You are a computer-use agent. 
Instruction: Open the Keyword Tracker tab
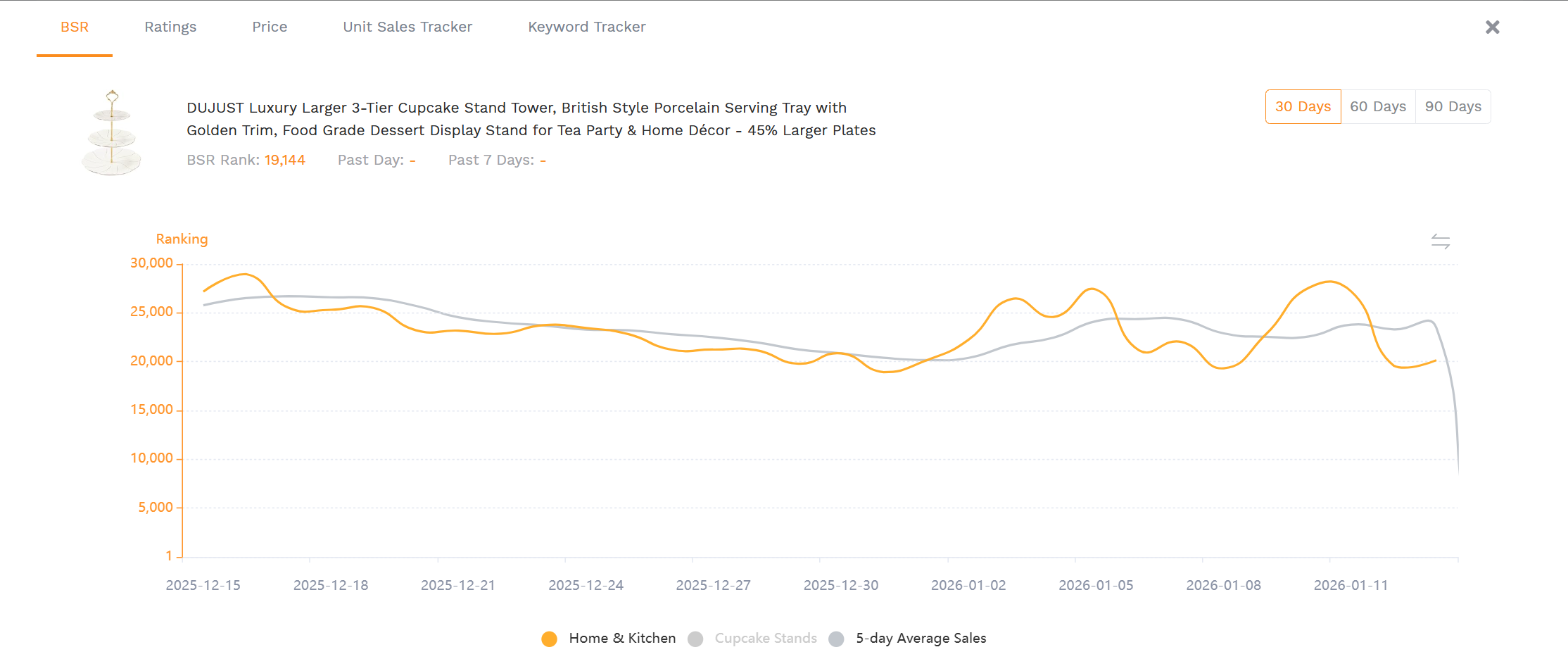[586, 27]
